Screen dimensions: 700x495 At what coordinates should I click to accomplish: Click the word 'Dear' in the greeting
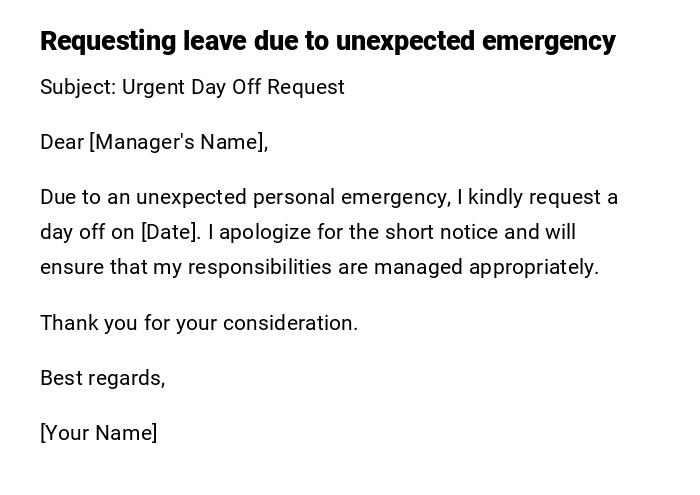point(61,142)
